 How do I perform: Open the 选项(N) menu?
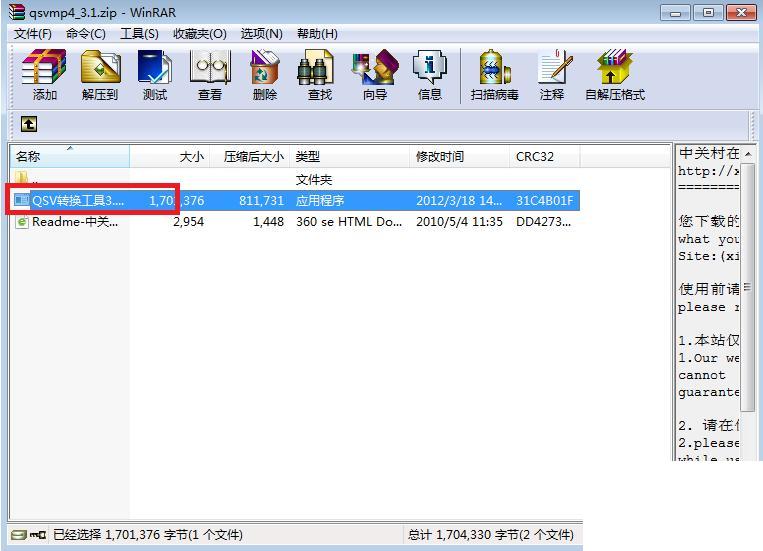(x=261, y=34)
